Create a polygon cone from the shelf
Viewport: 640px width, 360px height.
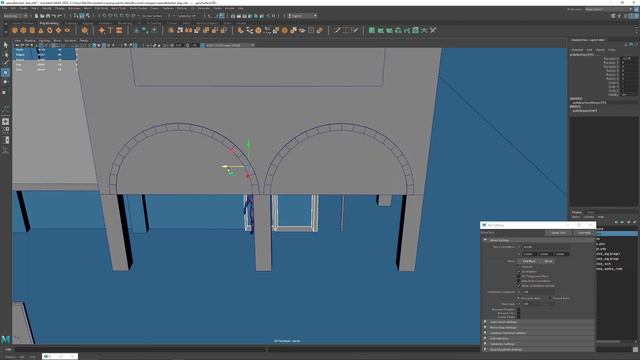[41, 30]
